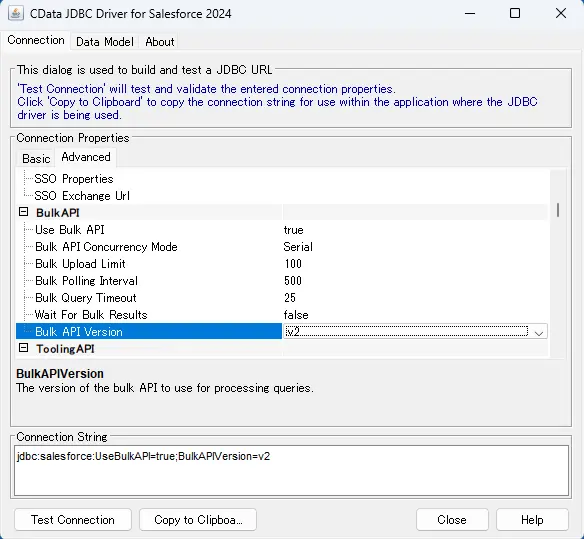The image size is (584, 539).
Task: Click the Serial concurrency mode value
Action: [298, 247]
